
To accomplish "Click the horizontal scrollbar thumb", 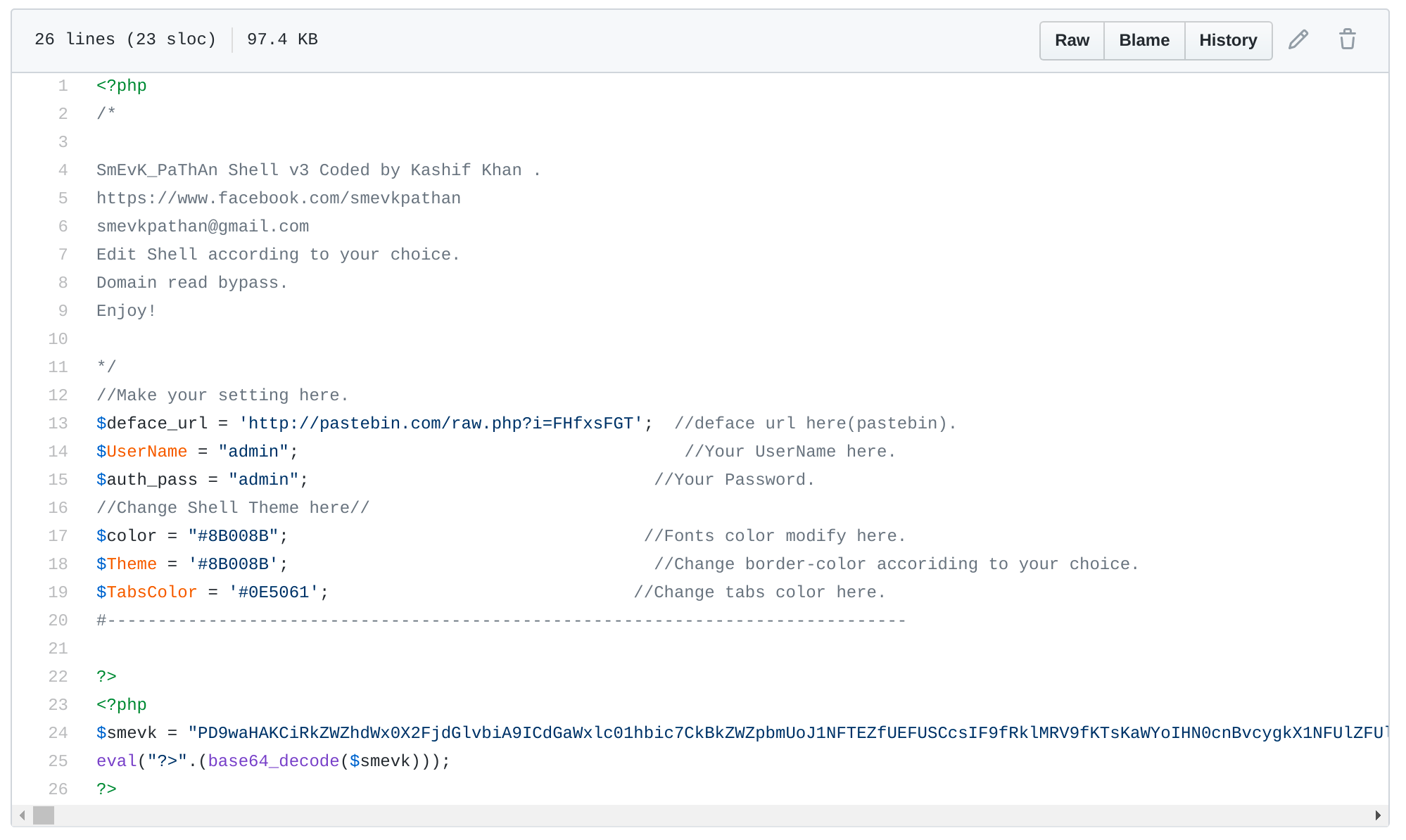I will click(44, 815).
